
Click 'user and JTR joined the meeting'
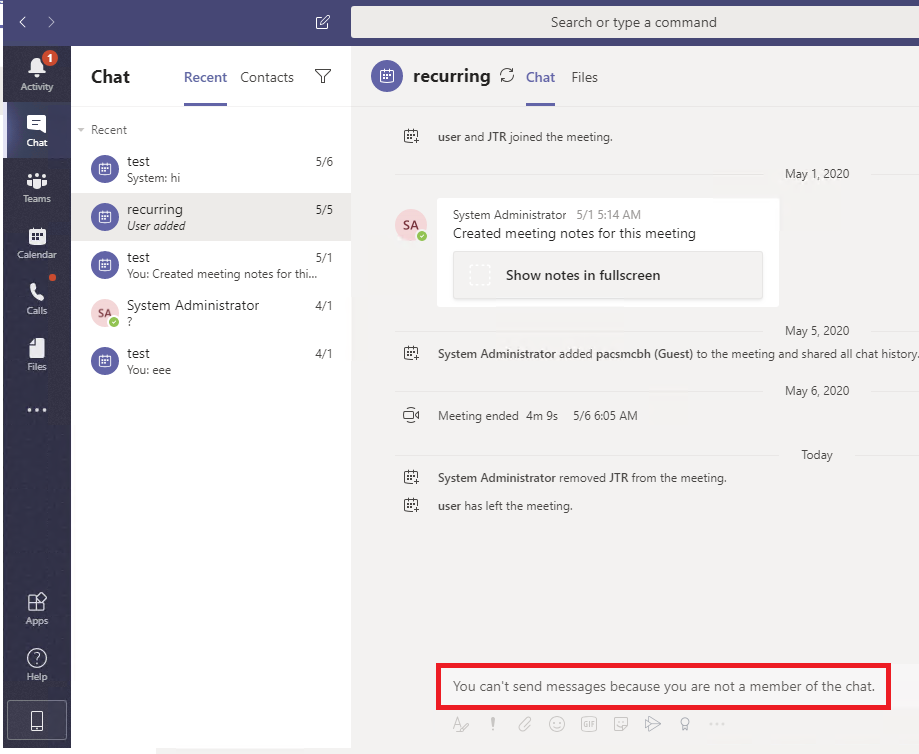(x=525, y=137)
